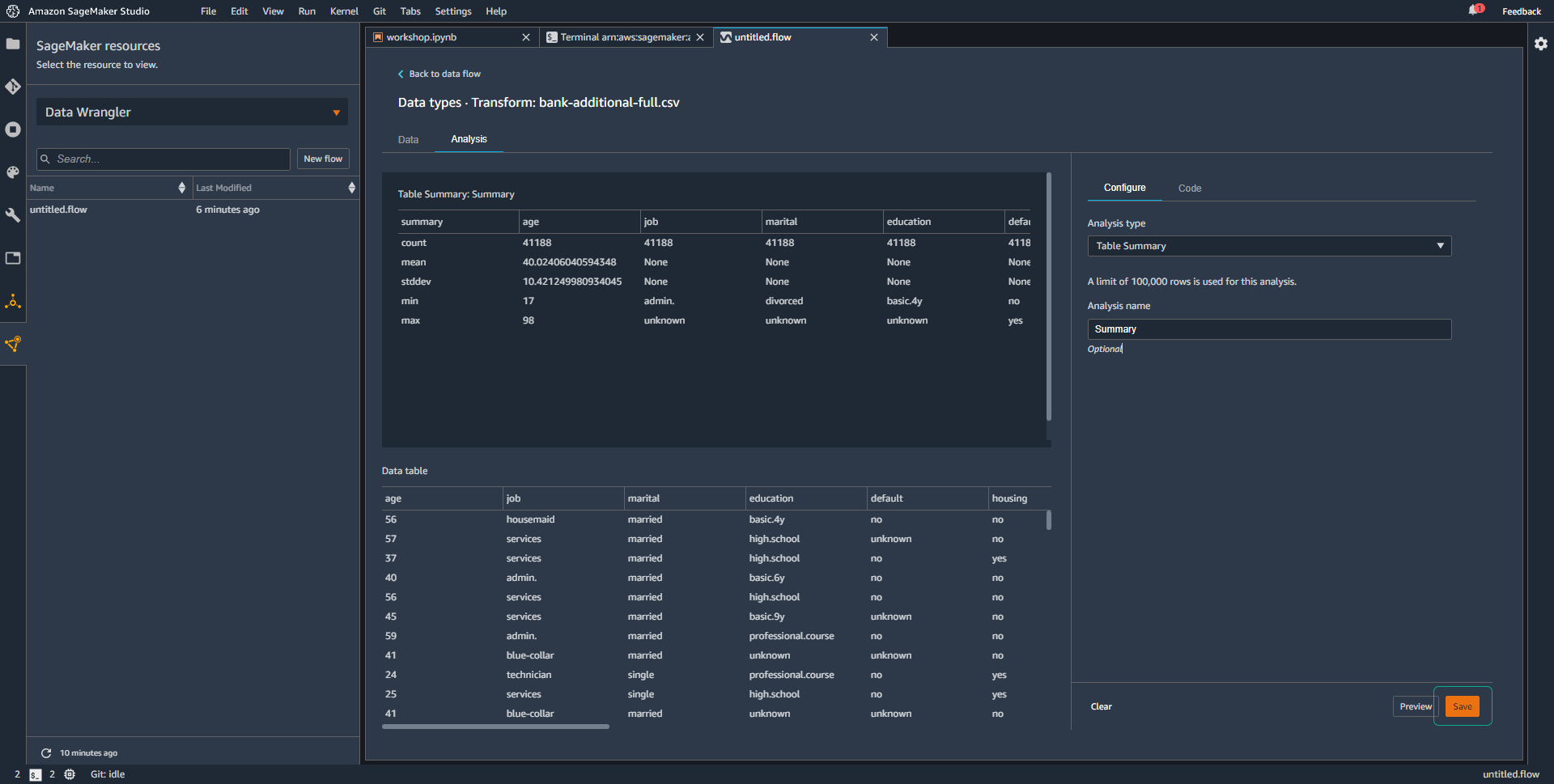Click Back to data flow link

tap(439, 74)
